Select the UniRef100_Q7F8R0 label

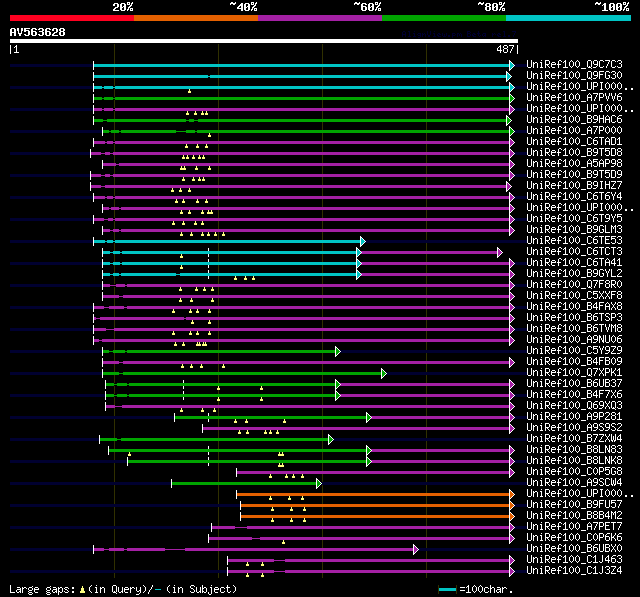point(574,285)
